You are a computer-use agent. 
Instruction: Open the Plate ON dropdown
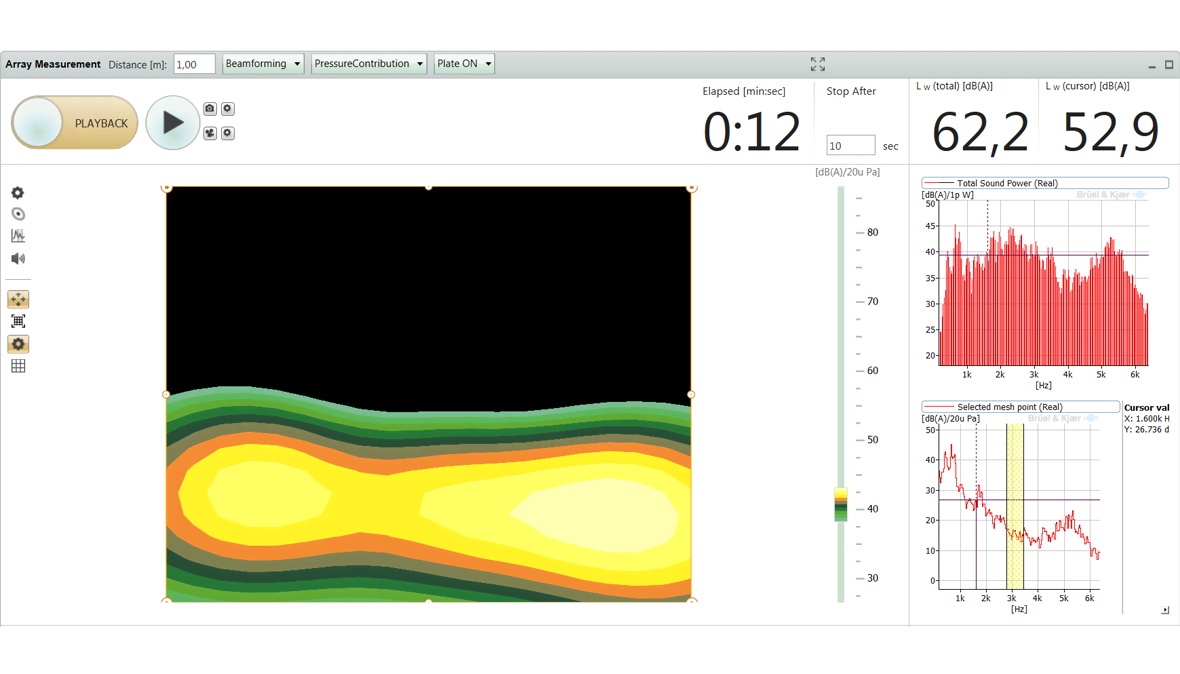pyautogui.click(x=464, y=64)
